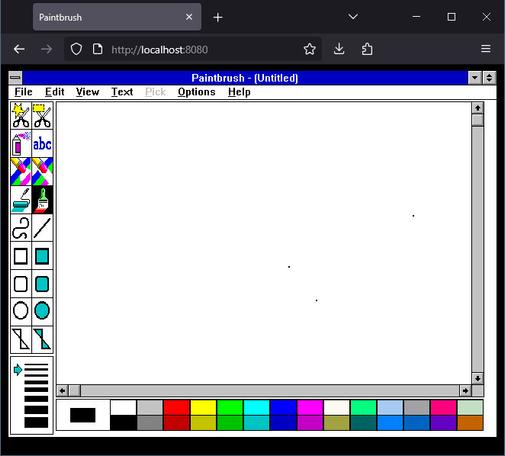505x456 pixels.
Task: Click the Paintbrush title bar maximize arrows
Action: [x=489, y=78]
